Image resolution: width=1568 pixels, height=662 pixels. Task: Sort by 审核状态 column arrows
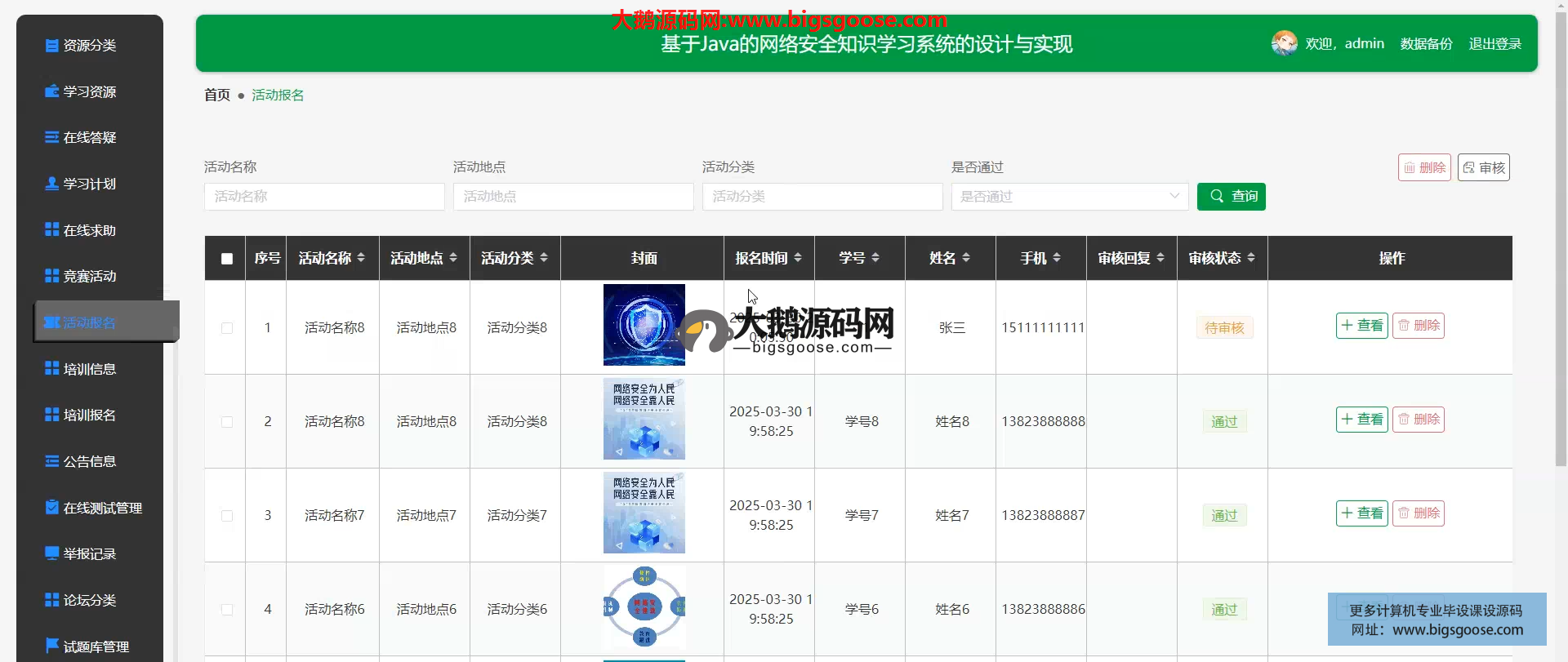1251,258
